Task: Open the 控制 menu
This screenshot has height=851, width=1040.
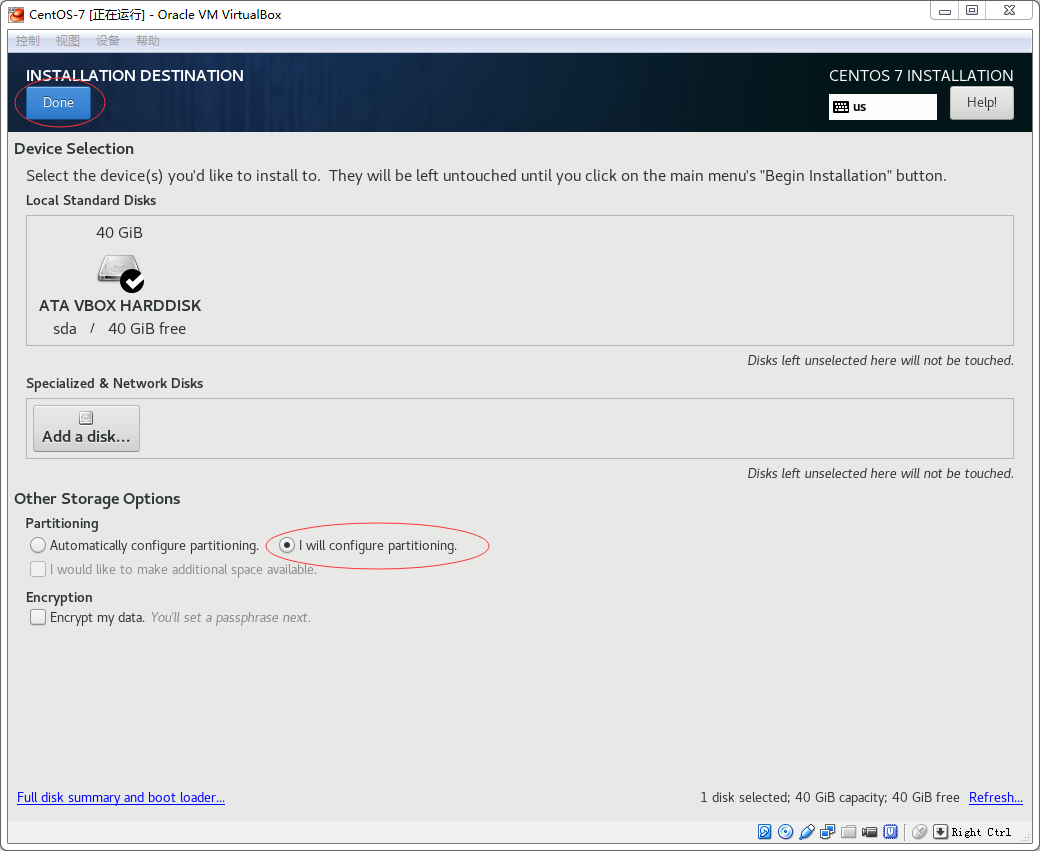Action: point(28,40)
